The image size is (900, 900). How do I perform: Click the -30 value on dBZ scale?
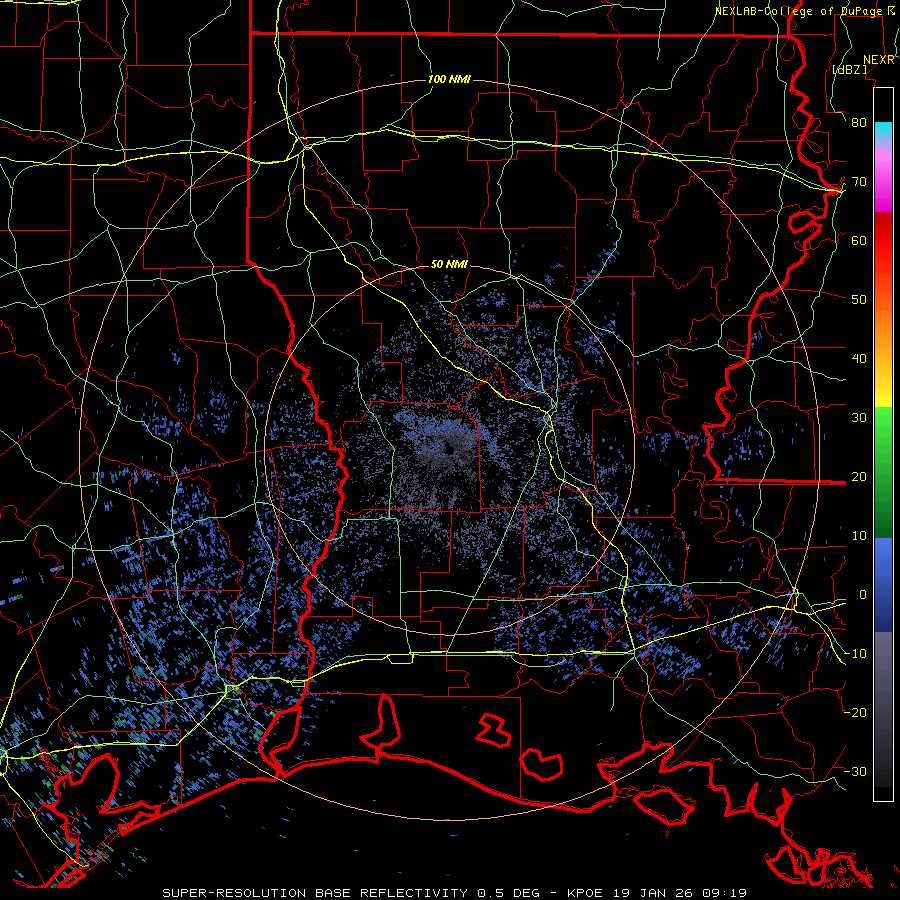pyautogui.click(x=855, y=771)
